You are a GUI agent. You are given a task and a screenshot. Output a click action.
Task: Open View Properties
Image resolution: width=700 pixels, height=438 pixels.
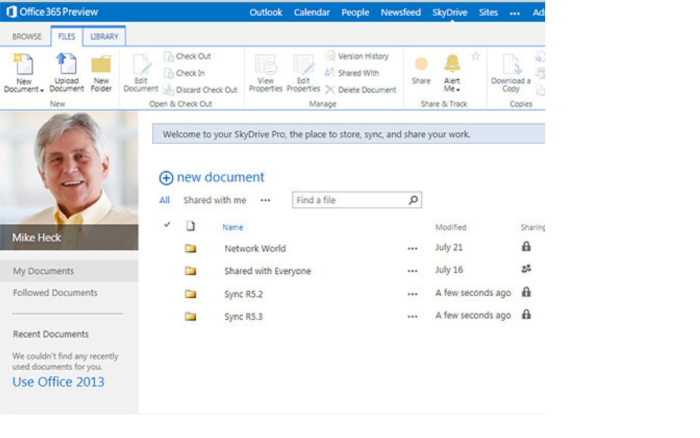(266, 73)
